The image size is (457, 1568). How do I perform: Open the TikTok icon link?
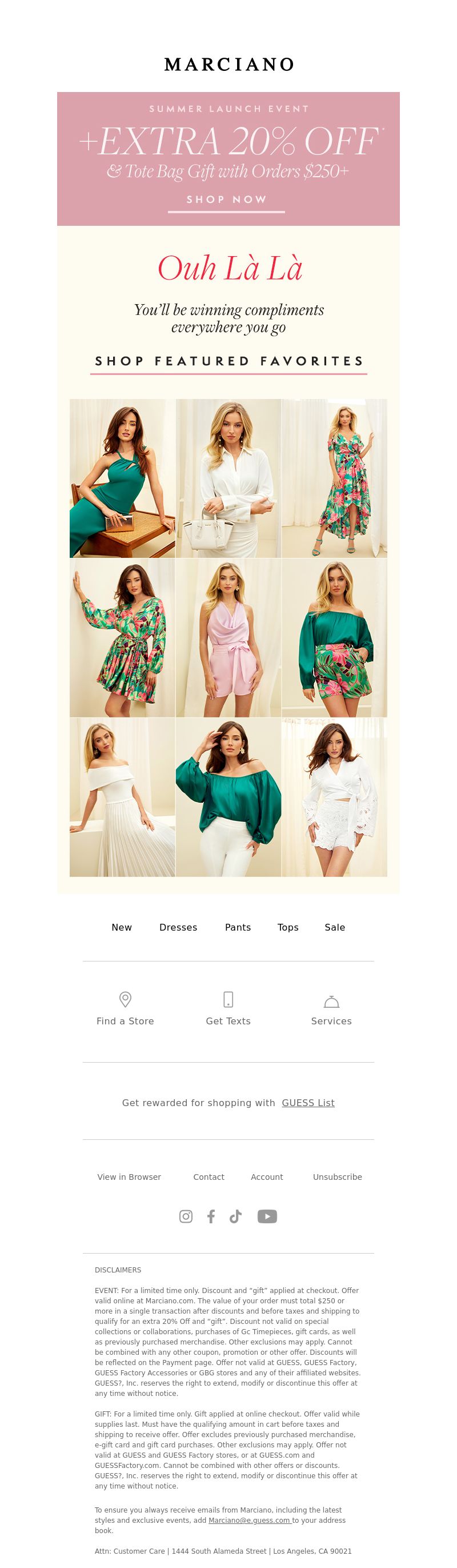pyautogui.click(x=235, y=1216)
